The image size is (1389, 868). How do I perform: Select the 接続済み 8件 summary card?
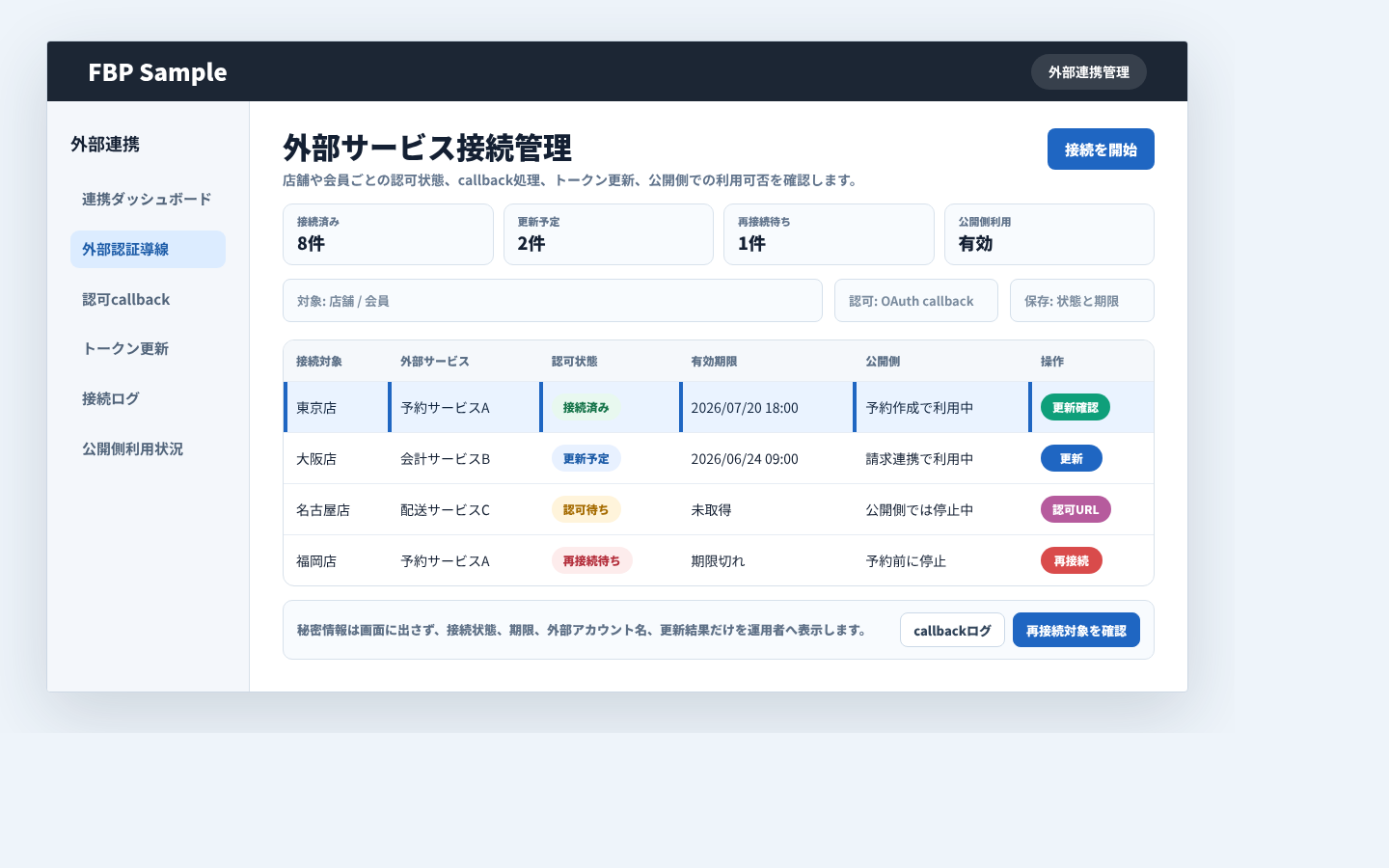[x=388, y=234]
